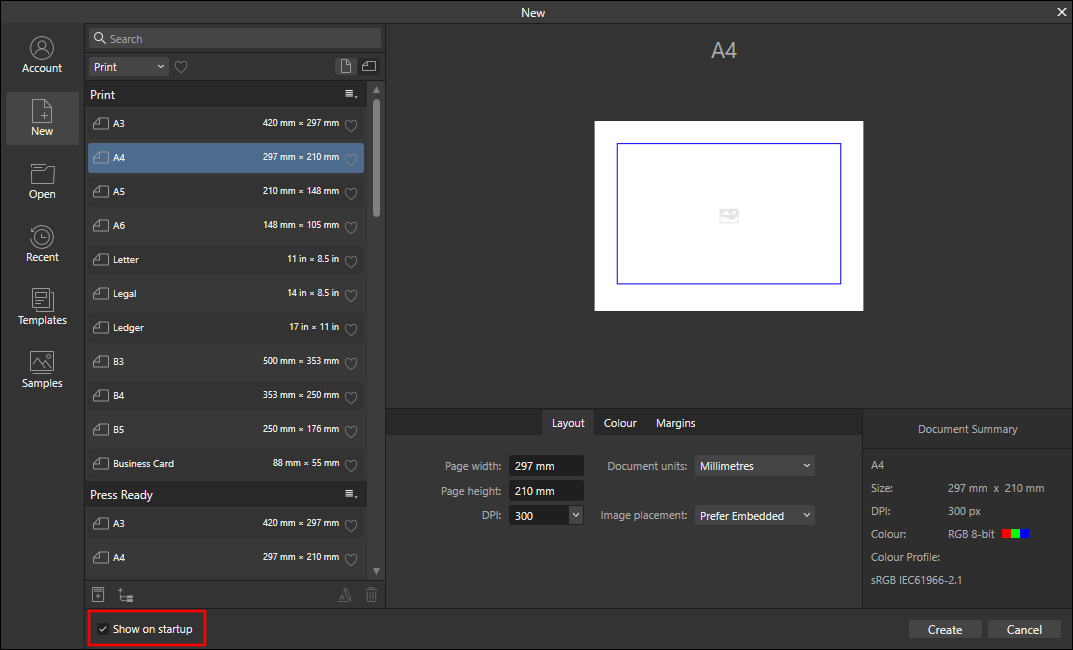Open the Templates section
The image size is (1073, 650).
click(42, 308)
